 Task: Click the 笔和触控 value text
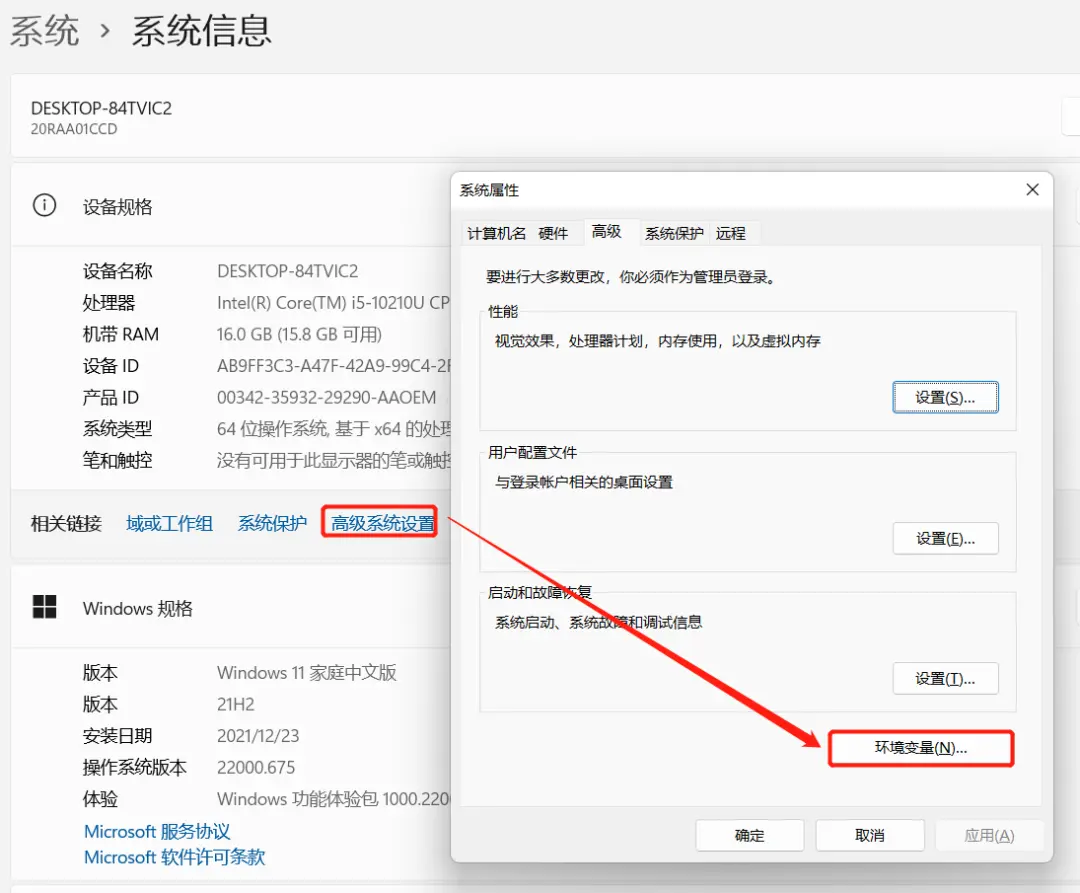pos(333,460)
